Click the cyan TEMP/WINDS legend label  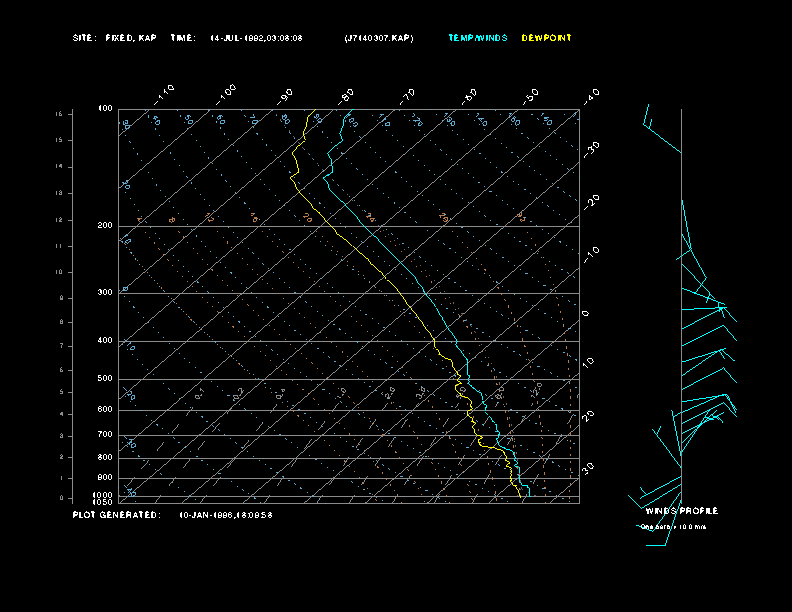click(478, 38)
